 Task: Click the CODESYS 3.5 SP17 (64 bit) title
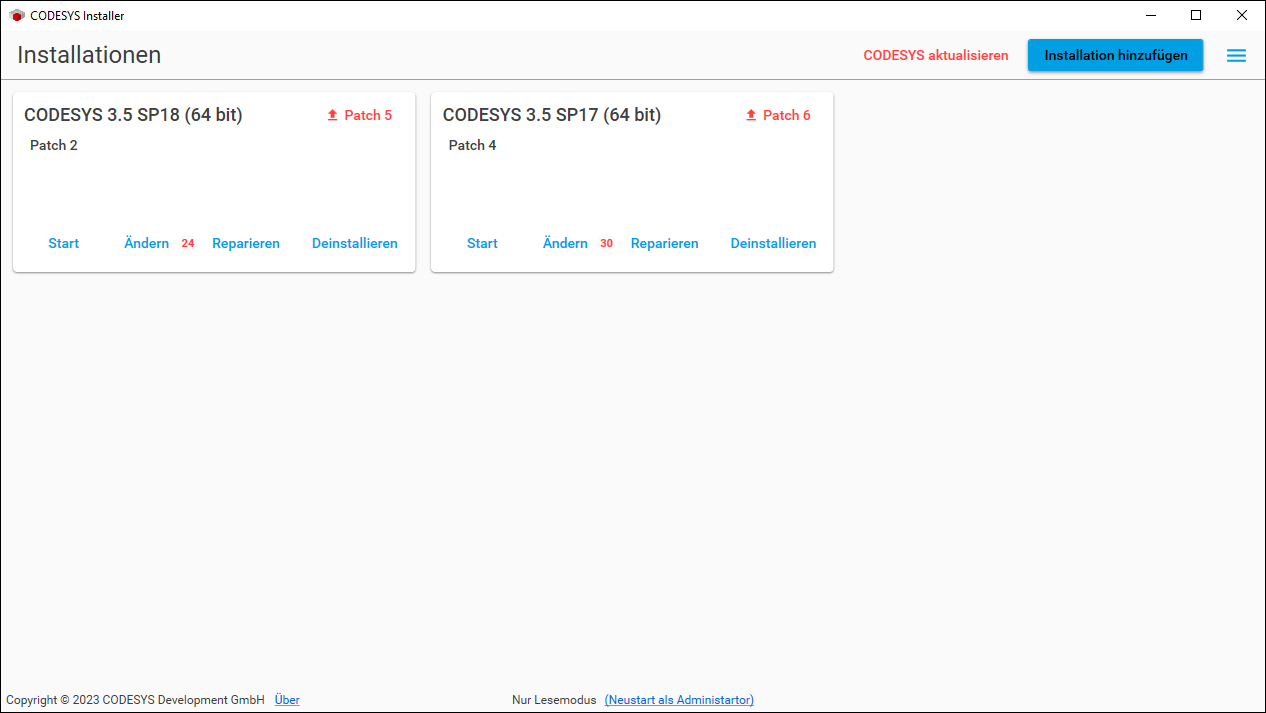tap(552, 115)
